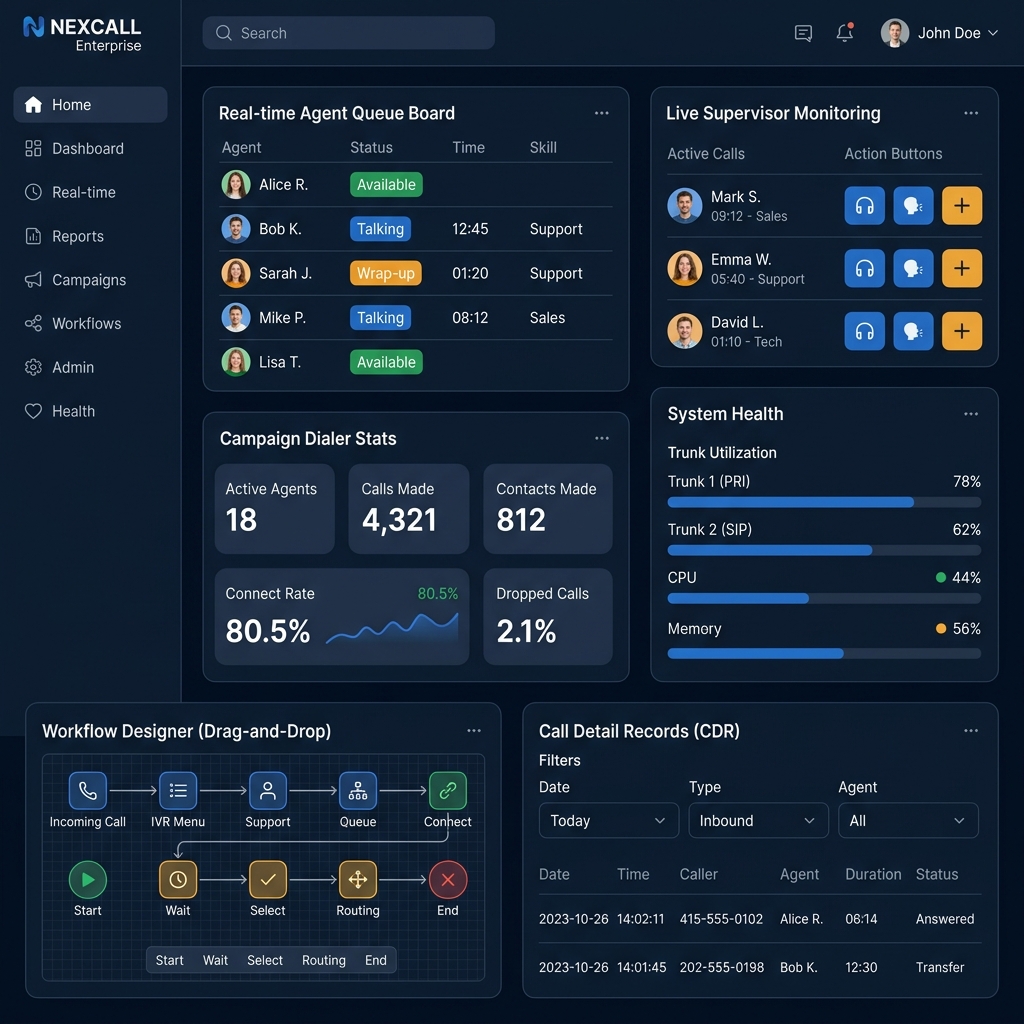Whisper to David L. call
The image size is (1024, 1024).
pyautogui.click(x=913, y=331)
